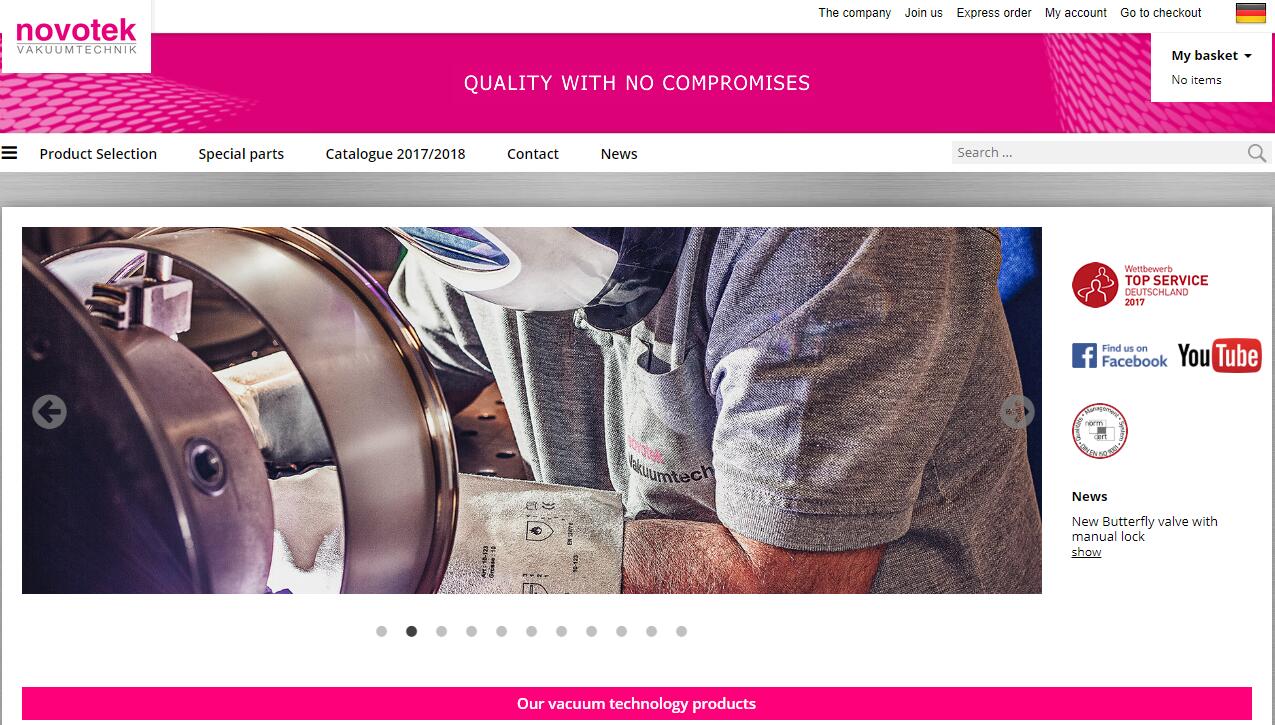Click into the Search input field
Viewport: 1275px width, 725px height.
click(x=1099, y=153)
